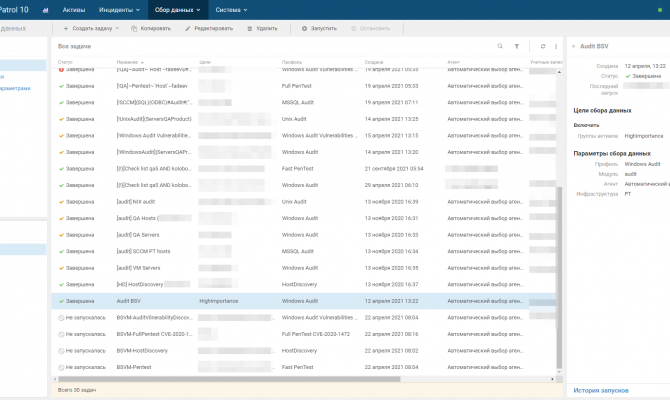Sort by the Агент column header

click(x=453, y=62)
